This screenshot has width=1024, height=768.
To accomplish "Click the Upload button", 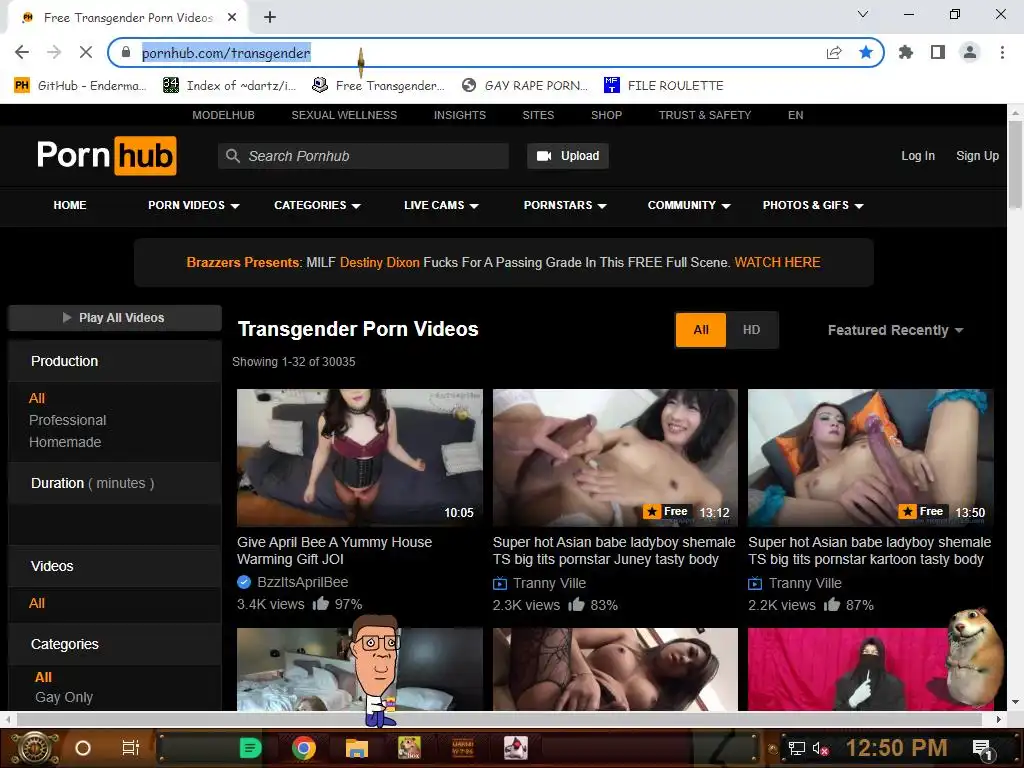I will [x=568, y=156].
